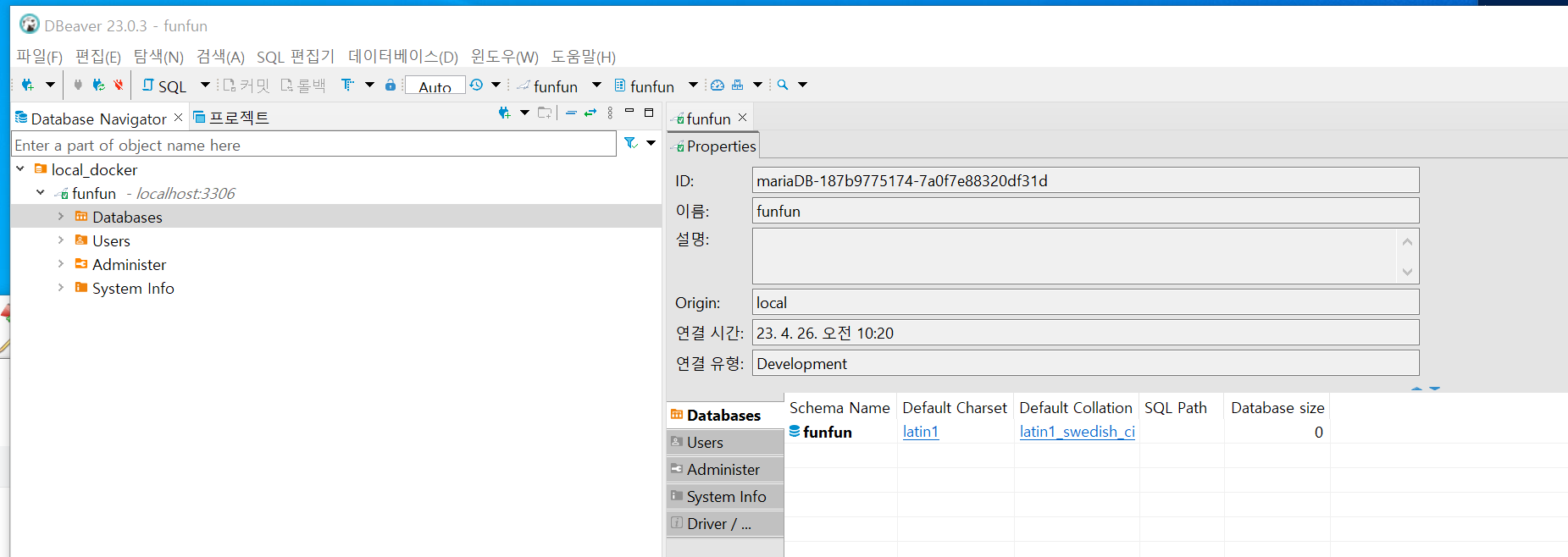Open the 탐색(N) menu
This screenshot has height=557, width=1568.
158,57
